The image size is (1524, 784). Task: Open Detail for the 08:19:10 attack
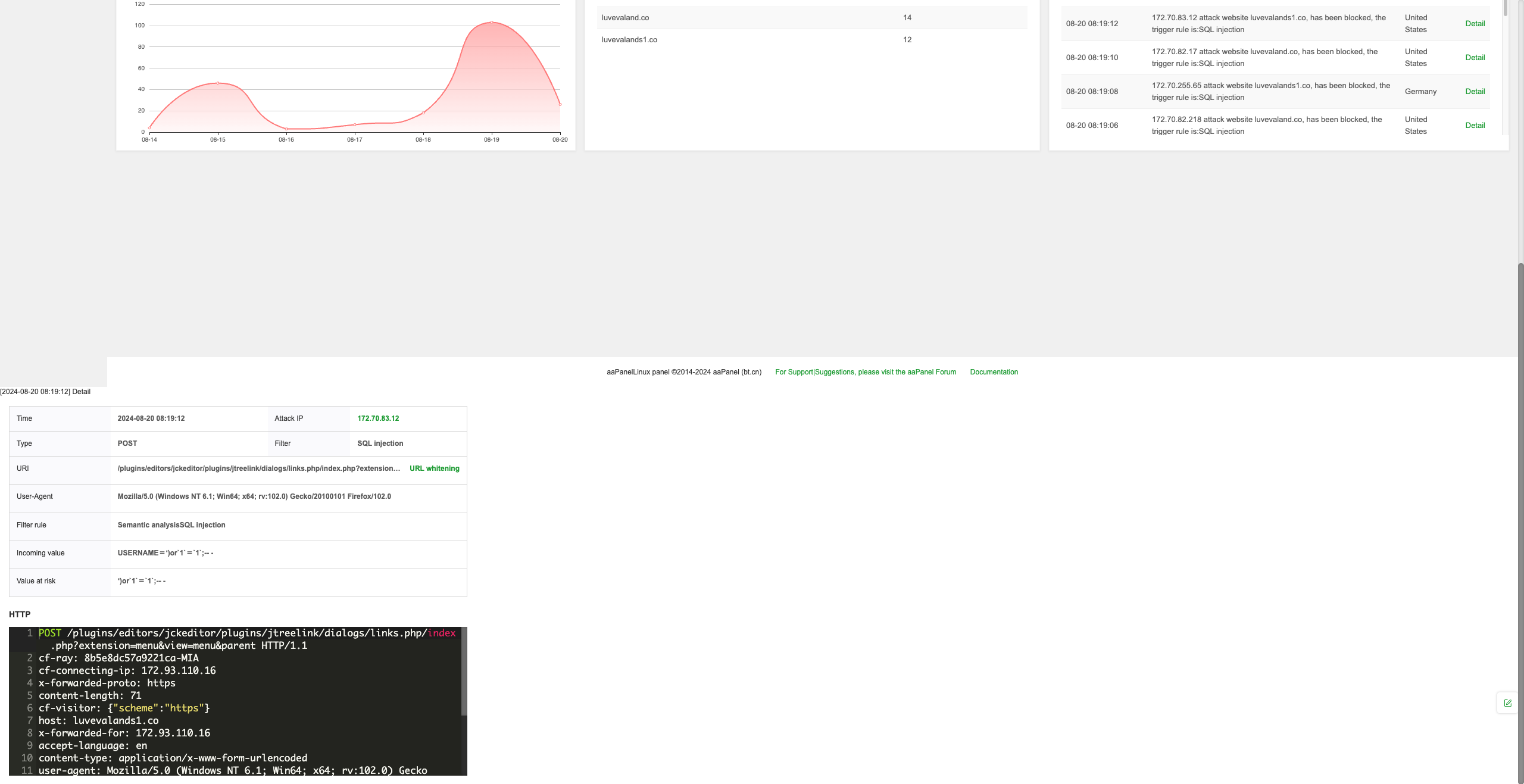pyautogui.click(x=1475, y=58)
